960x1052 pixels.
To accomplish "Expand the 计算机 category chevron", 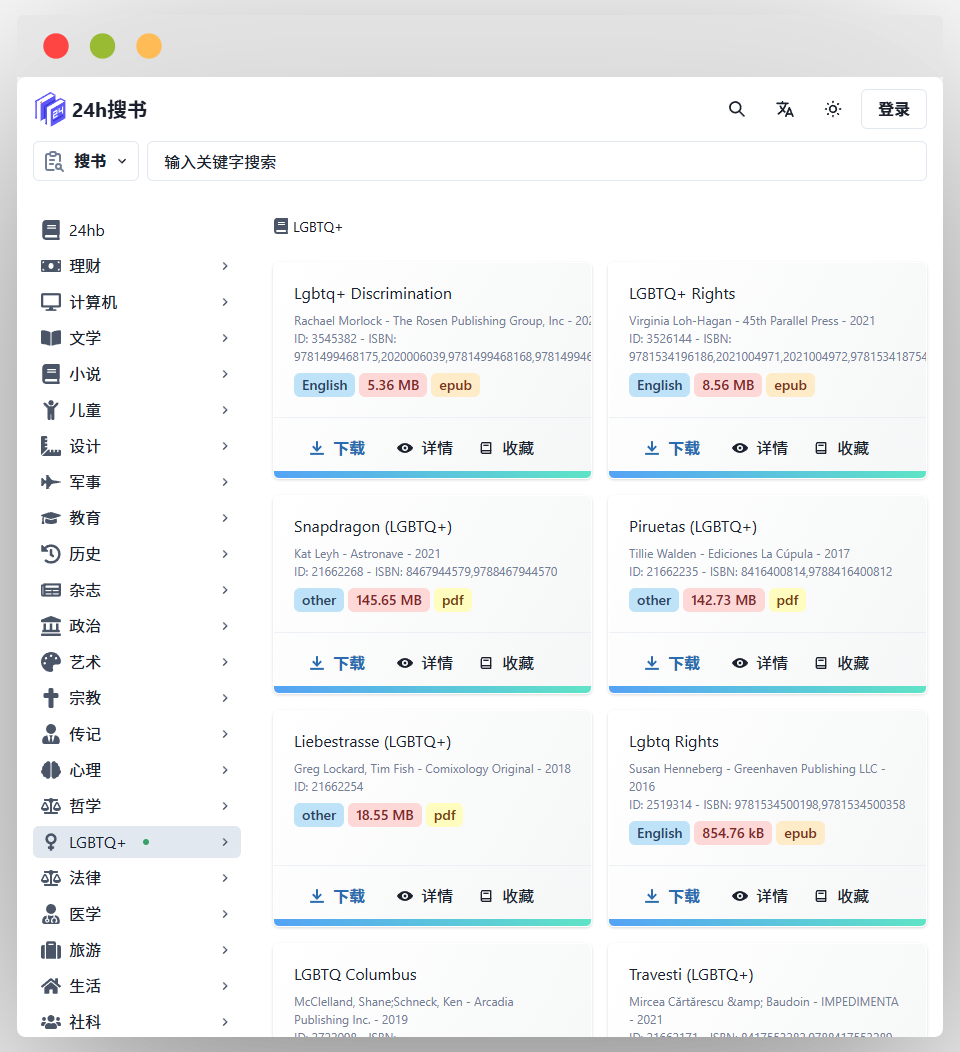I will pyautogui.click(x=225, y=302).
